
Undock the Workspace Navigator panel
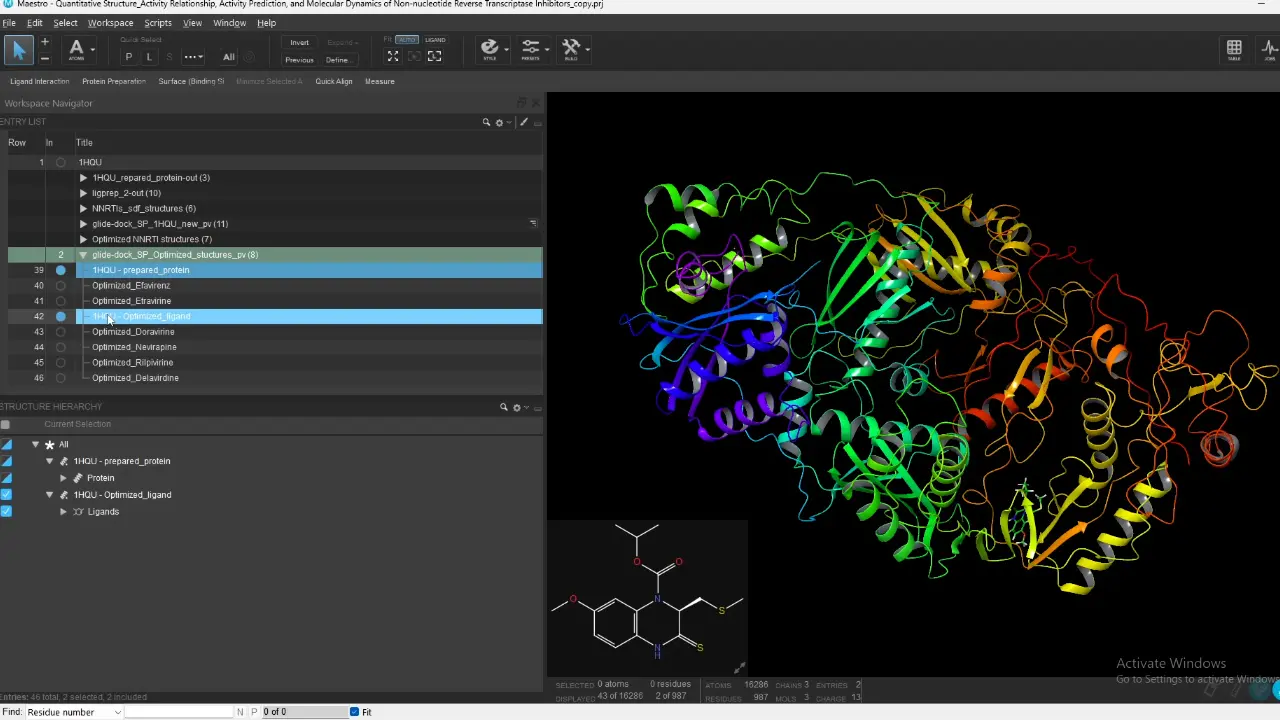[521, 103]
